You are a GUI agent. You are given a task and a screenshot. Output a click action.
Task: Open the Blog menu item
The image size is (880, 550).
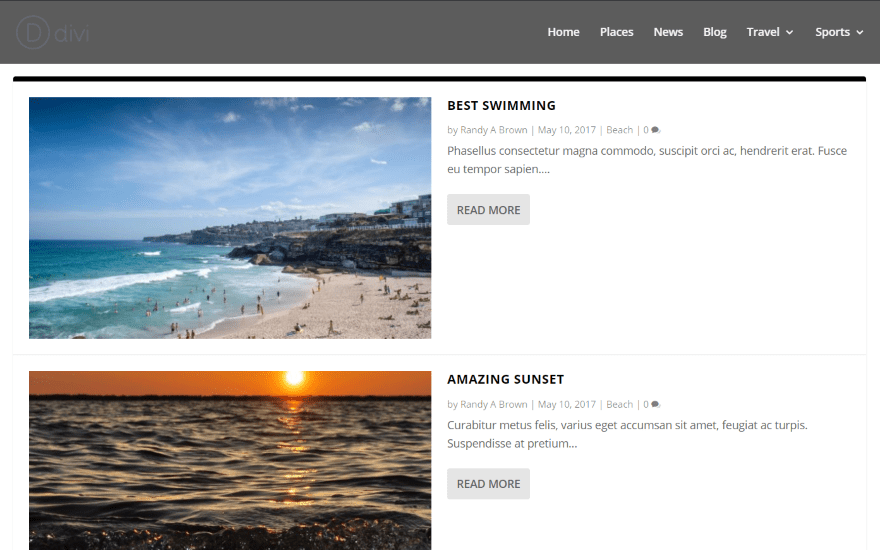tap(714, 32)
